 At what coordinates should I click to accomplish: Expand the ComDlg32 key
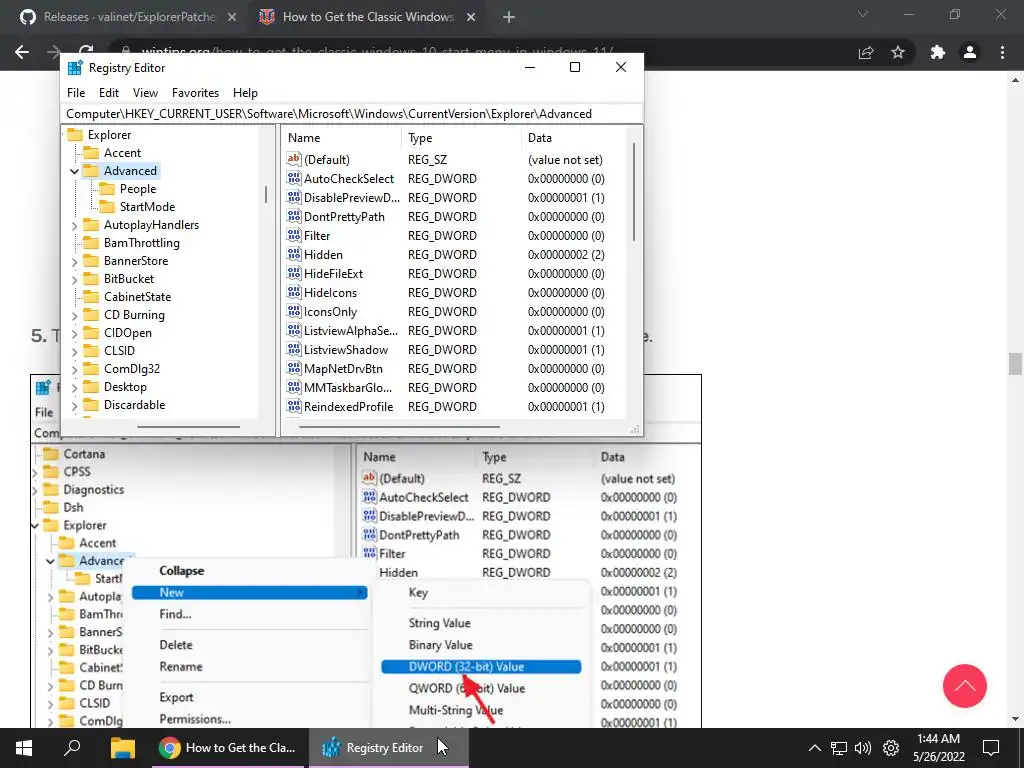[74, 369]
